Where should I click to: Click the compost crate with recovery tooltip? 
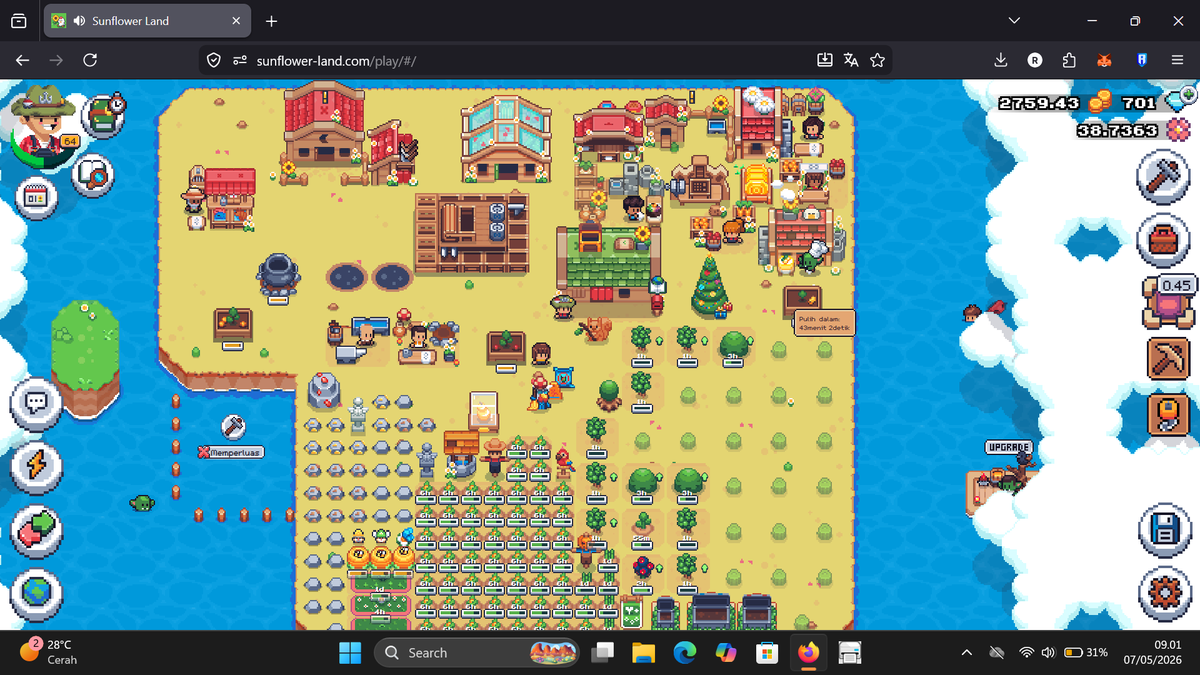pyautogui.click(x=803, y=301)
